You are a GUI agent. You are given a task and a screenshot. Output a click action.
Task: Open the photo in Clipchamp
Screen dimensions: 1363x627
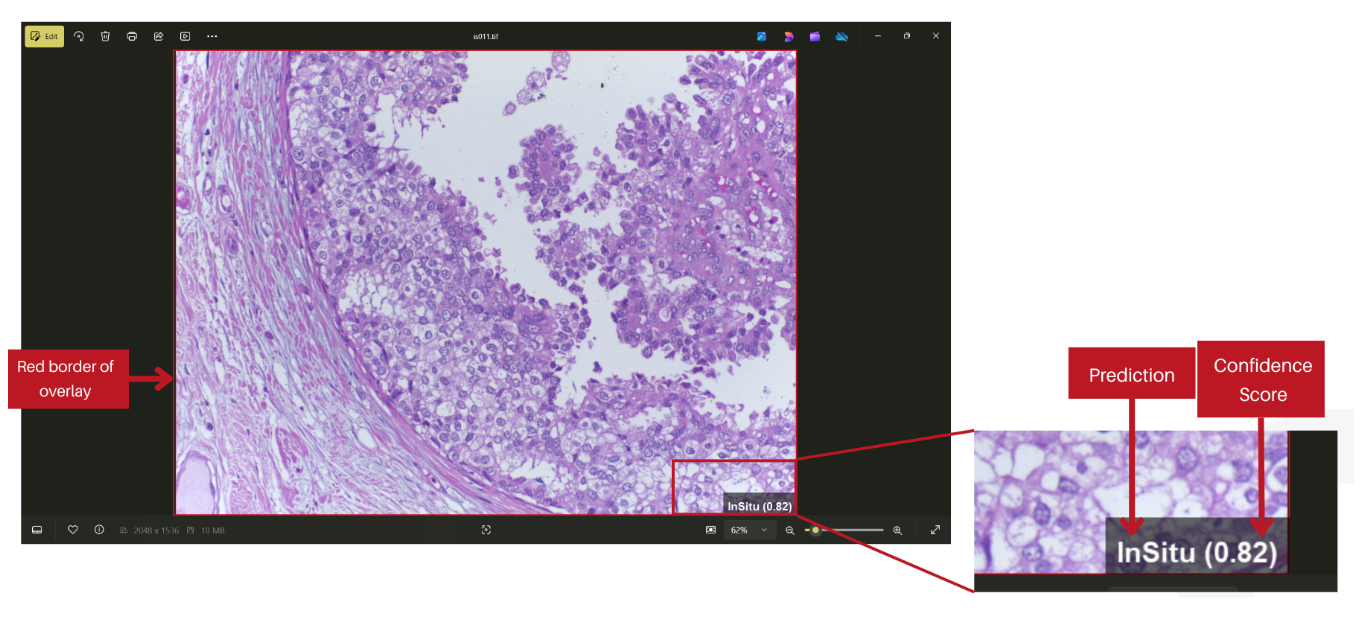(x=815, y=36)
